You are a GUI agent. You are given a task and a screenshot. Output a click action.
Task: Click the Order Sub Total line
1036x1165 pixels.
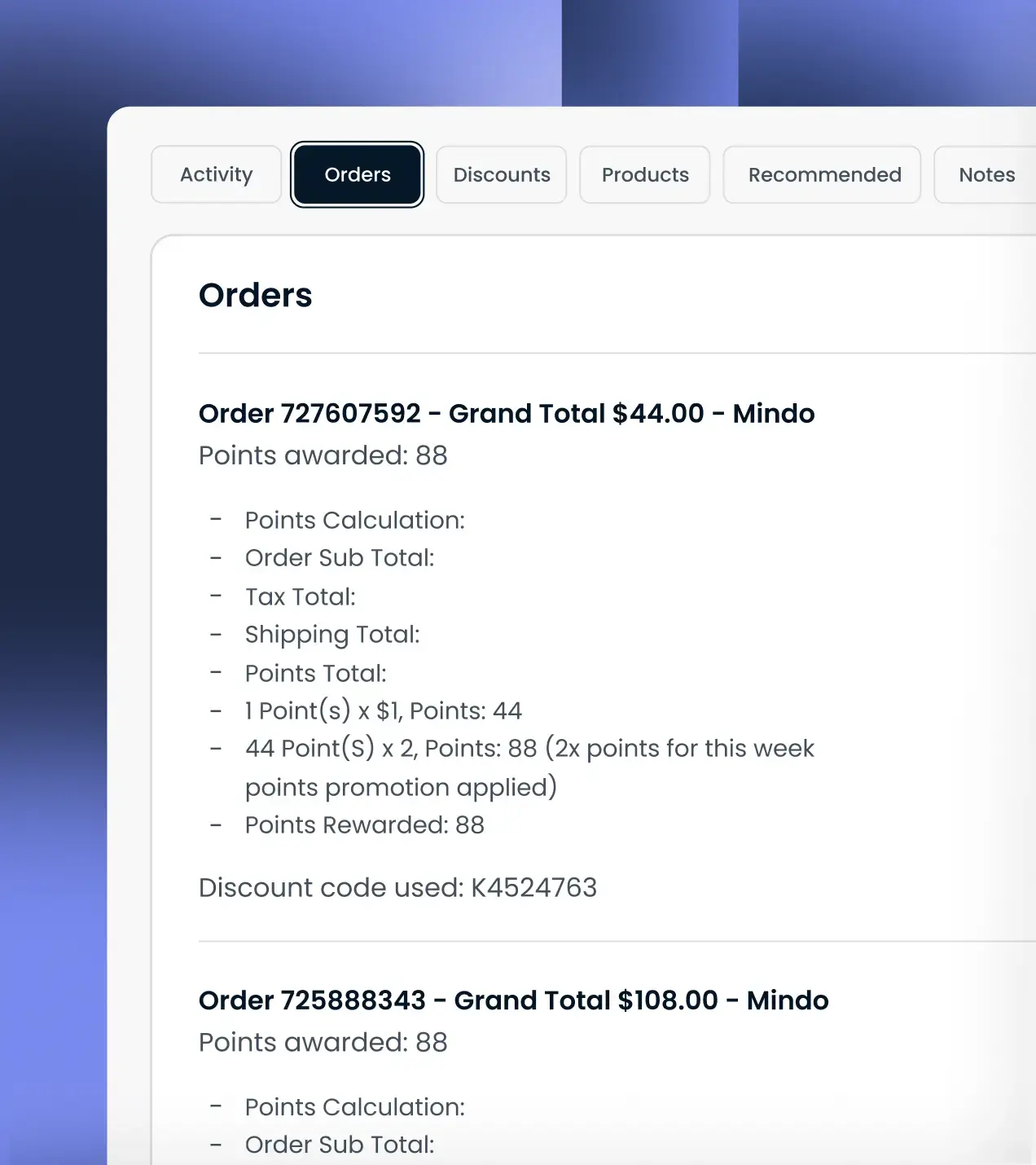click(x=340, y=557)
